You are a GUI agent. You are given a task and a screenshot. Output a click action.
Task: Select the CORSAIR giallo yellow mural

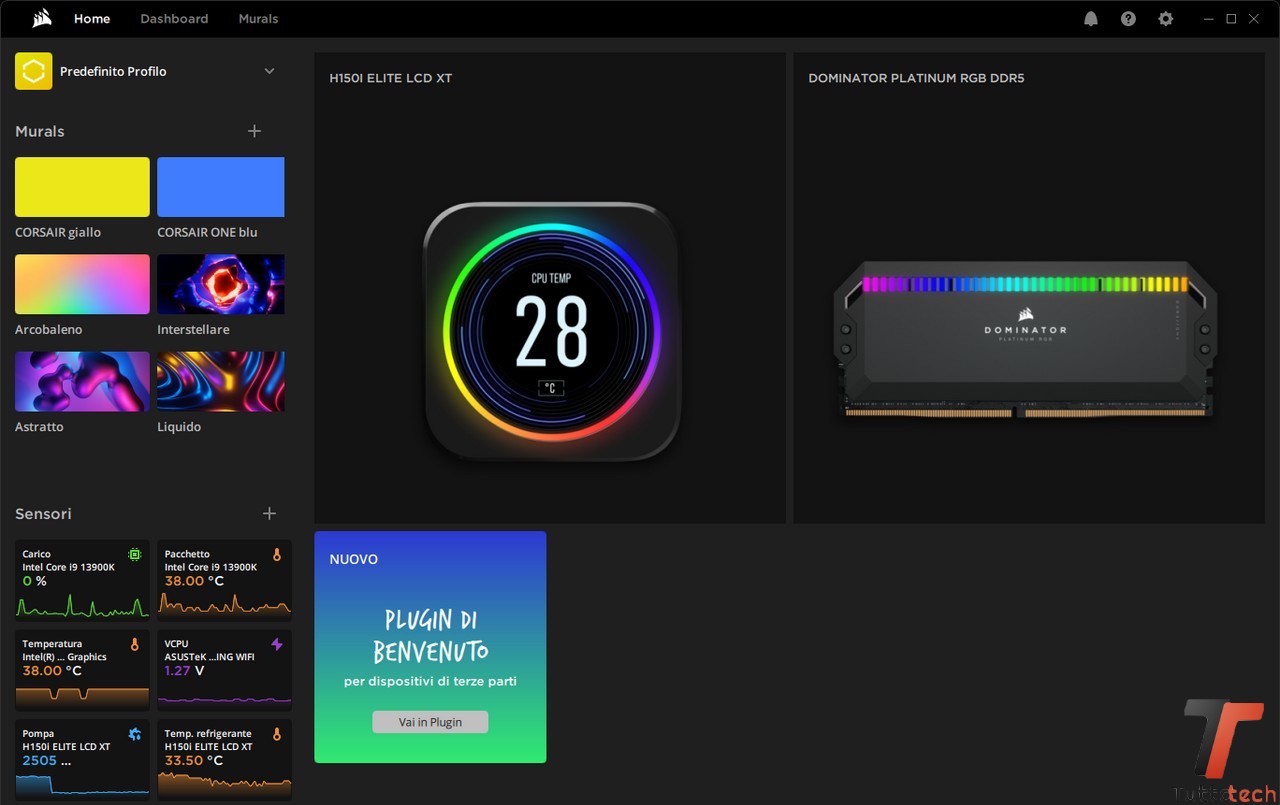click(x=82, y=187)
